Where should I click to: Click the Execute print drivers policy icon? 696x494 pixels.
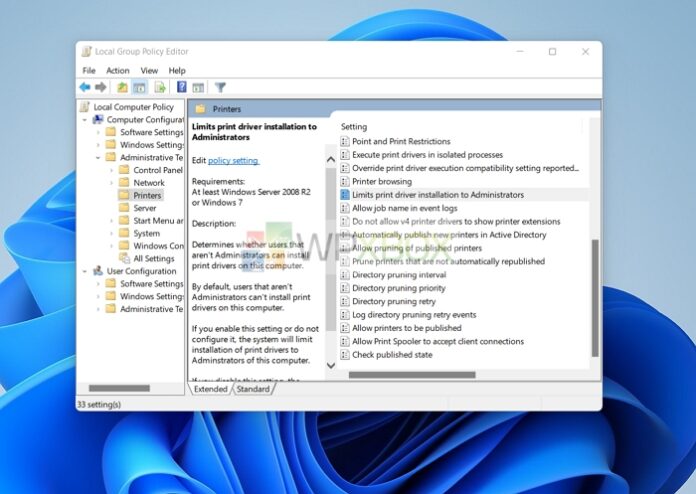pos(345,155)
